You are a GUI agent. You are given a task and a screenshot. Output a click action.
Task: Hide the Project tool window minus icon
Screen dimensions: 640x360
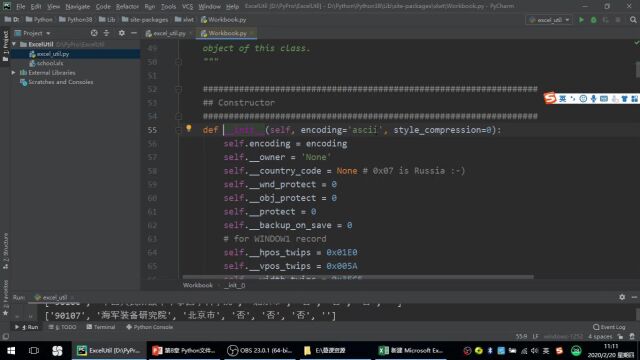[134, 33]
